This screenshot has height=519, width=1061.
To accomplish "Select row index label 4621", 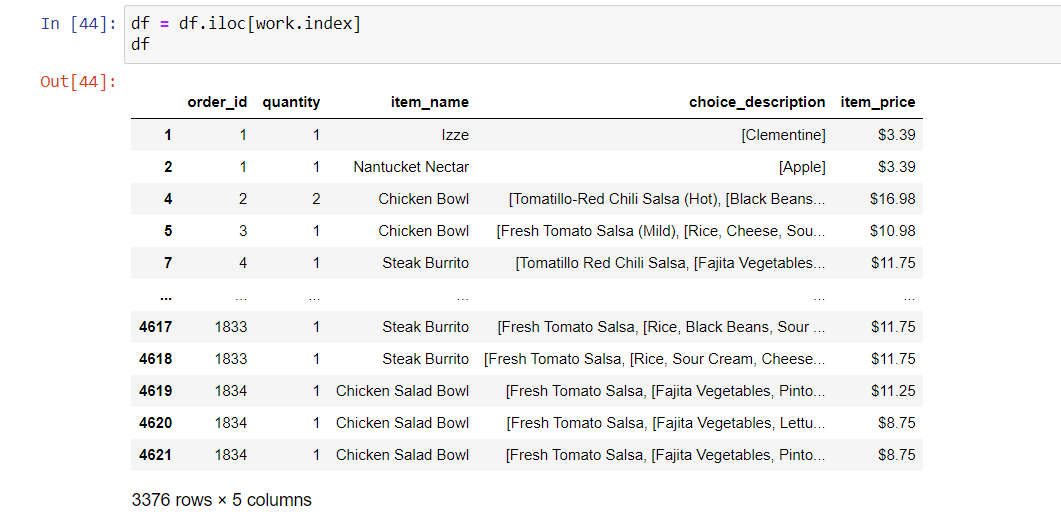I will [x=155, y=455].
